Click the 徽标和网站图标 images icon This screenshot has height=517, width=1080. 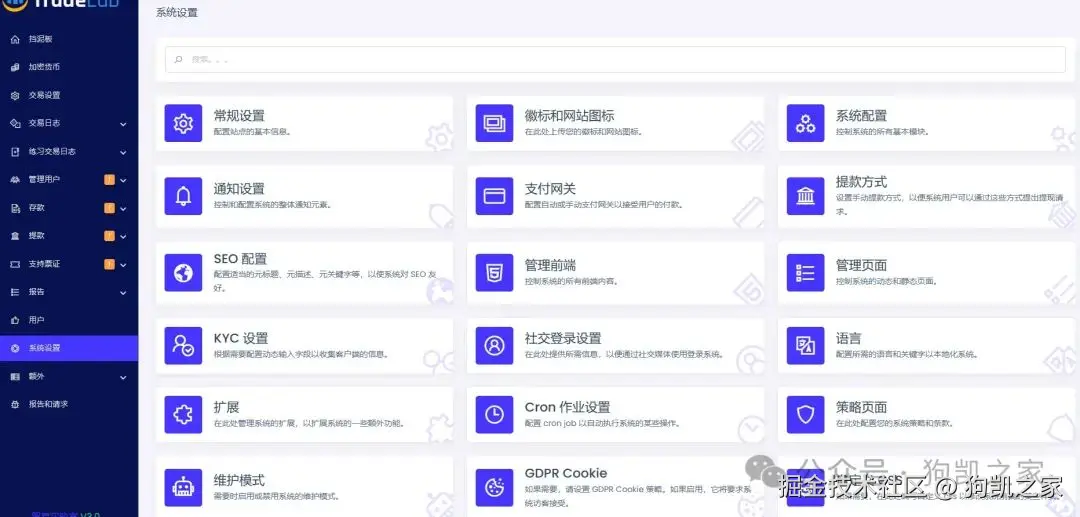[x=495, y=123]
